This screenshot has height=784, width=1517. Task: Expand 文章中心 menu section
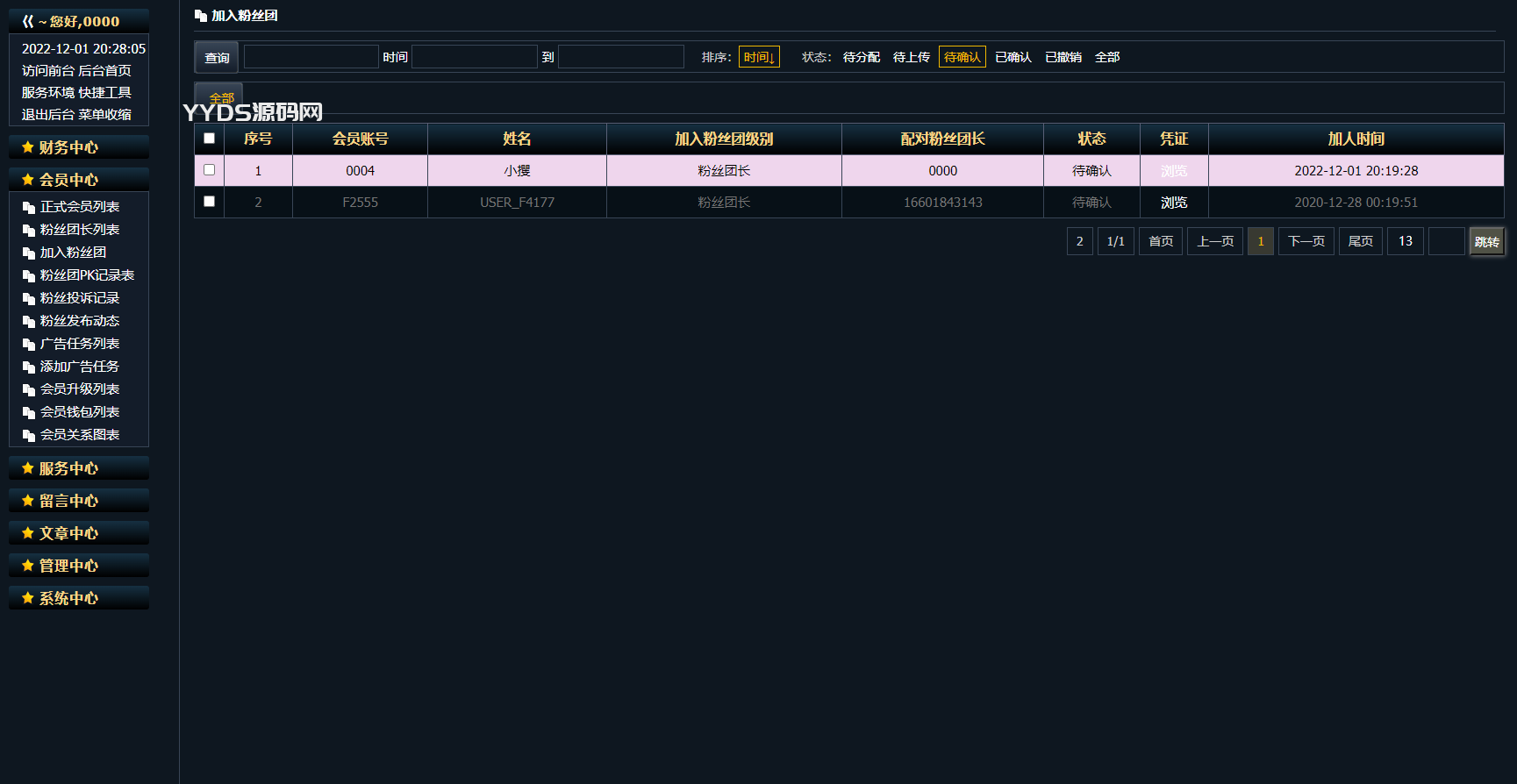click(x=79, y=533)
